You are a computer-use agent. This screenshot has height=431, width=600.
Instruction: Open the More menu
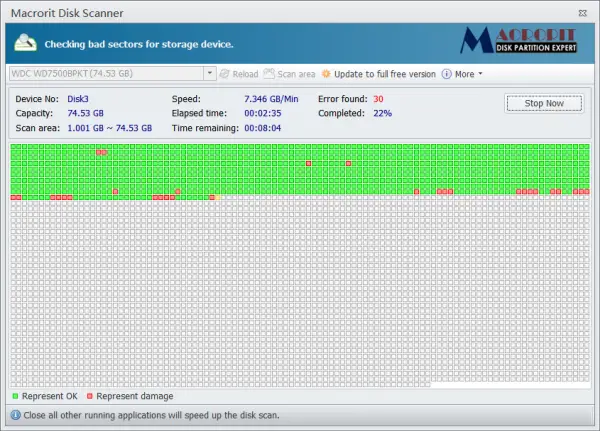click(464, 74)
